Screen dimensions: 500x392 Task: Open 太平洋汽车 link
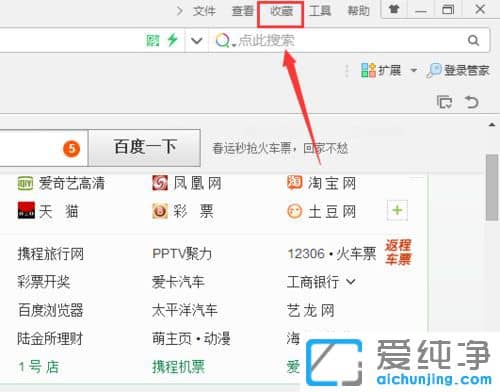(185, 310)
